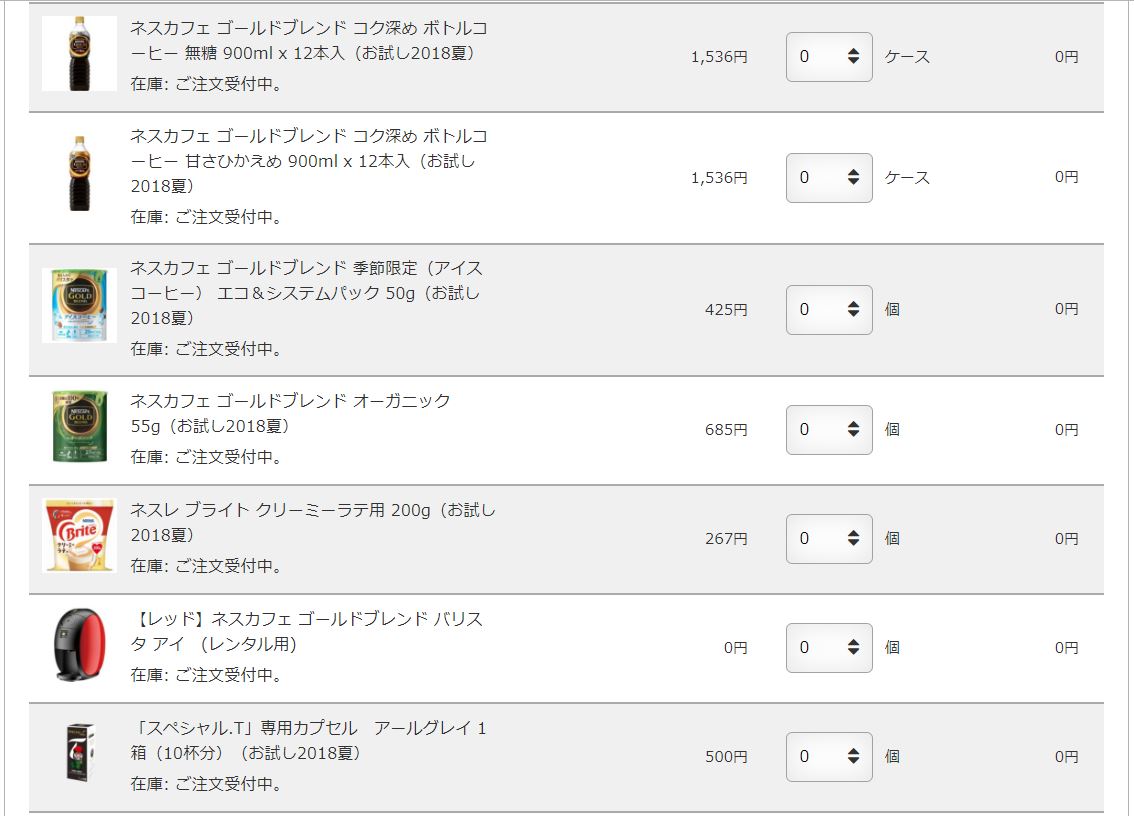This screenshot has width=1134, height=816.
Task: Open the 季節限定 アイスコーヒー product title
Action: [x=307, y=293]
